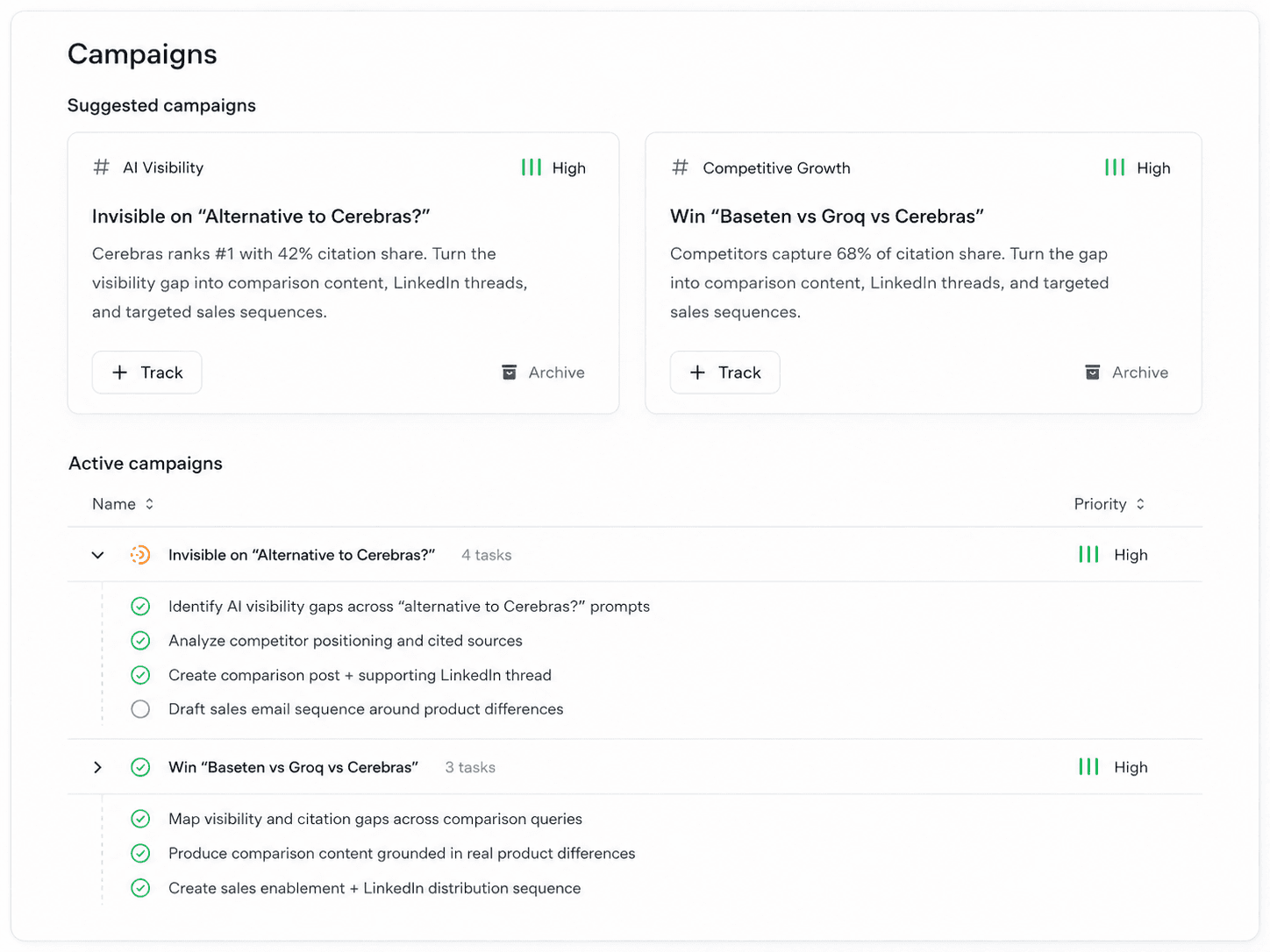Click the hash icon beside AI Visibility
Screen dimensions: 1270x952
pos(102,167)
